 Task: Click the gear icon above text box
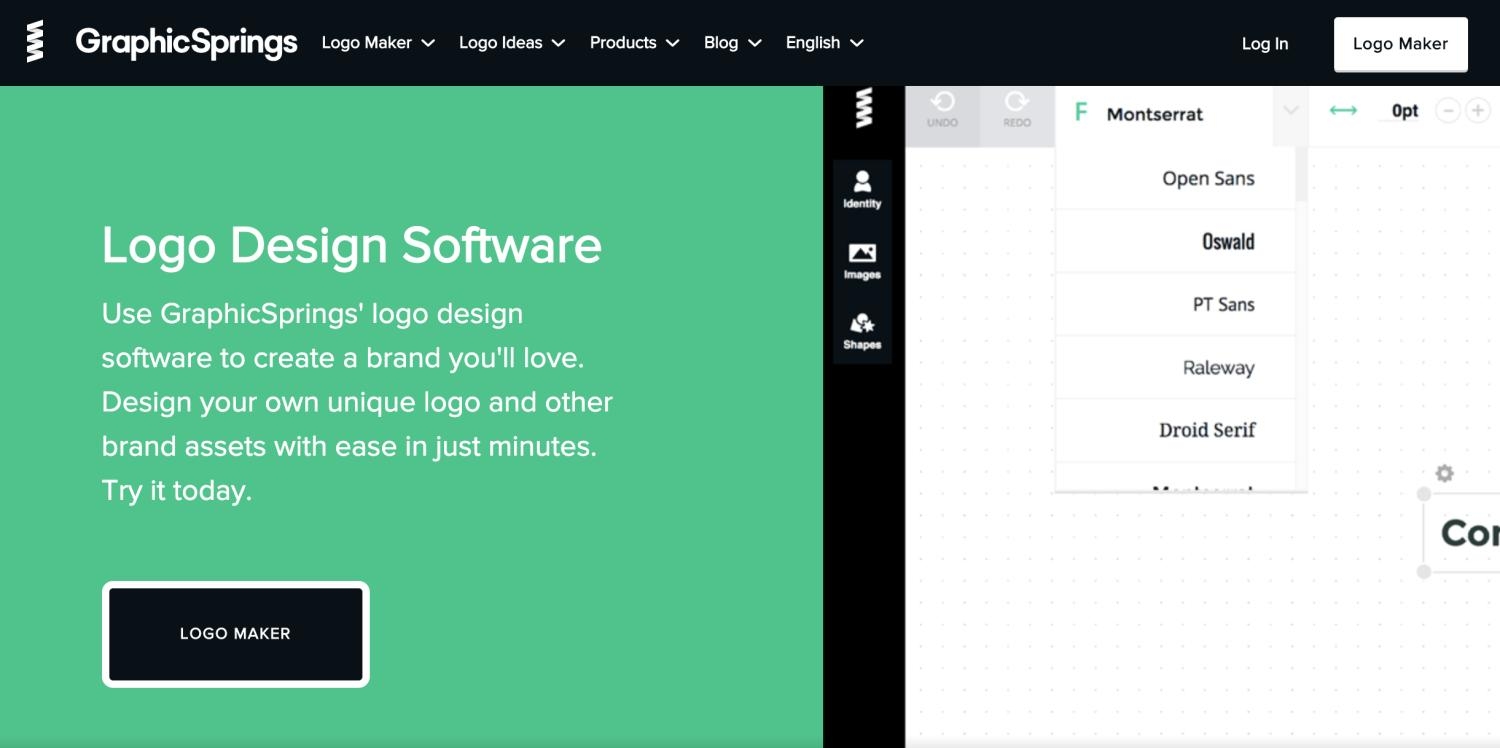pyautogui.click(x=1444, y=473)
